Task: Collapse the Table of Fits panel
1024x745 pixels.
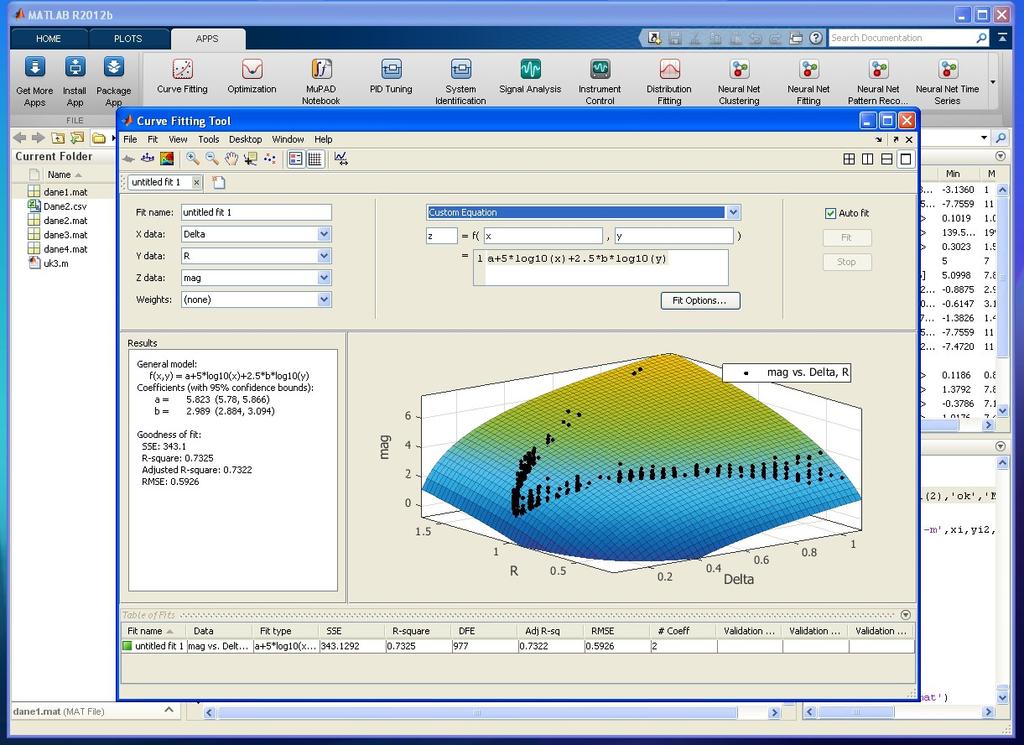Action: (906, 614)
